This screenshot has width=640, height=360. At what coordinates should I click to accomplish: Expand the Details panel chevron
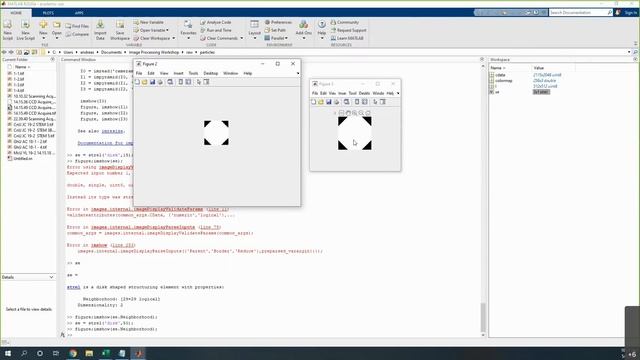(51, 277)
